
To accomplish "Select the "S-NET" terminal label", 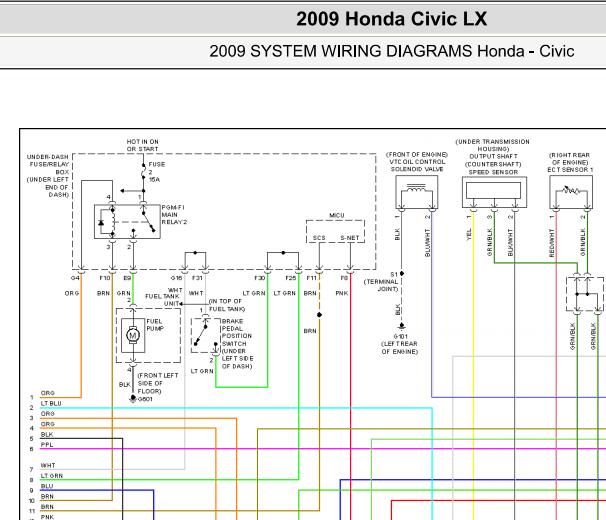I will (x=350, y=238).
